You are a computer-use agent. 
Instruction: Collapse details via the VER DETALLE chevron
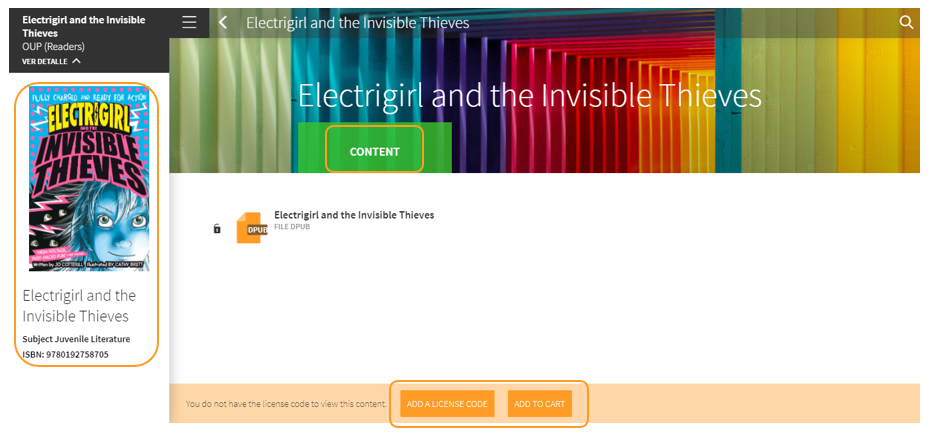(x=77, y=61)
